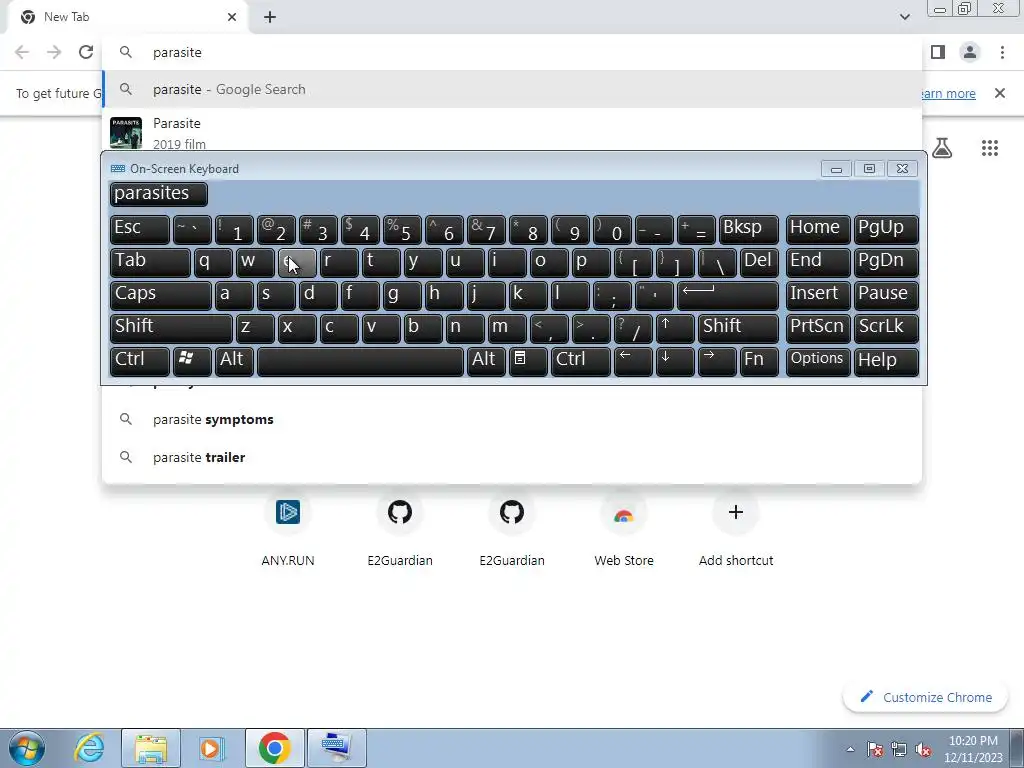The height and width of the screenshot is (768, 1024).
Task: Tap Bksp on the On-Screen Keyboard
Action: click(748, 230)
